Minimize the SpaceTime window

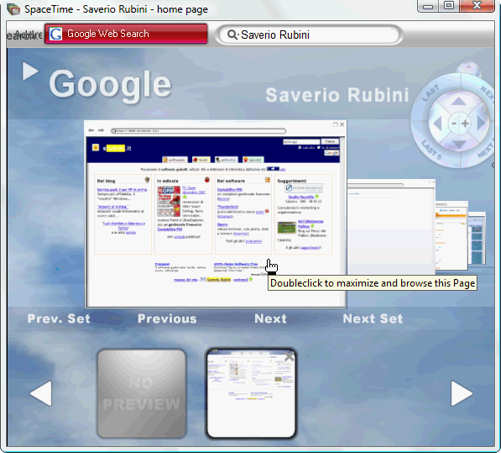(x=429, y=6)
